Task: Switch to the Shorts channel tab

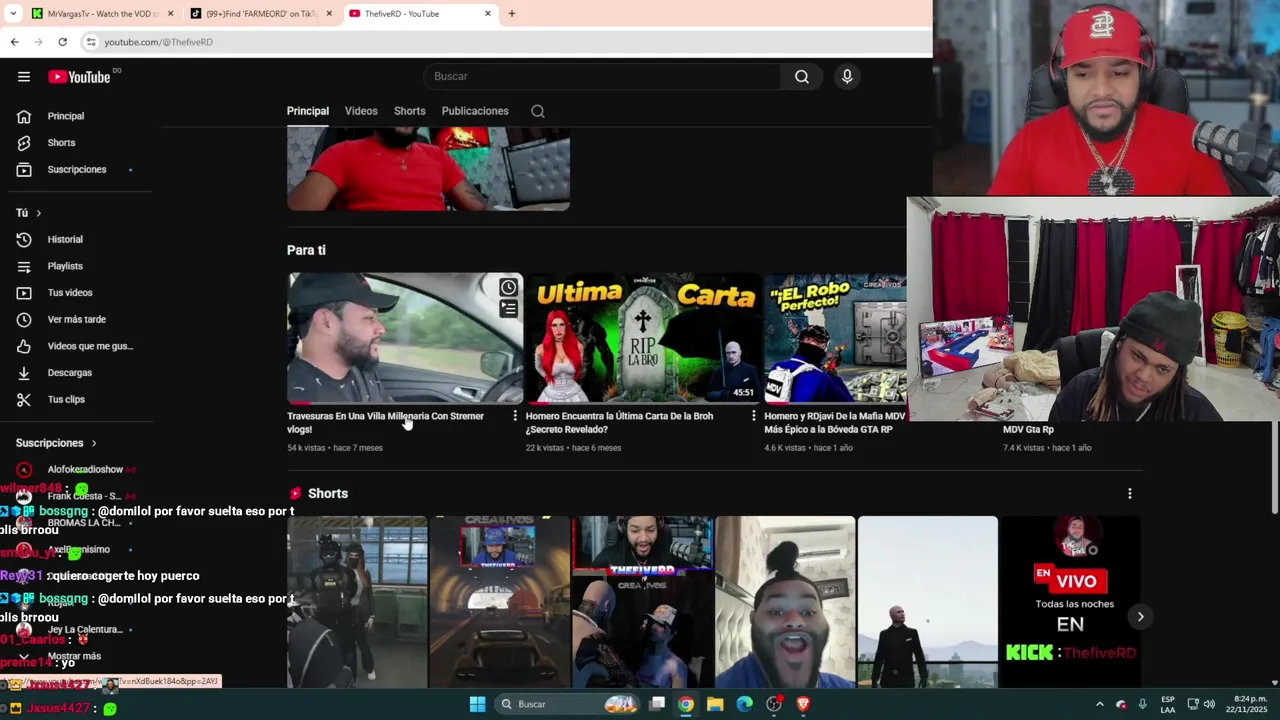Action: click(409, 111)
